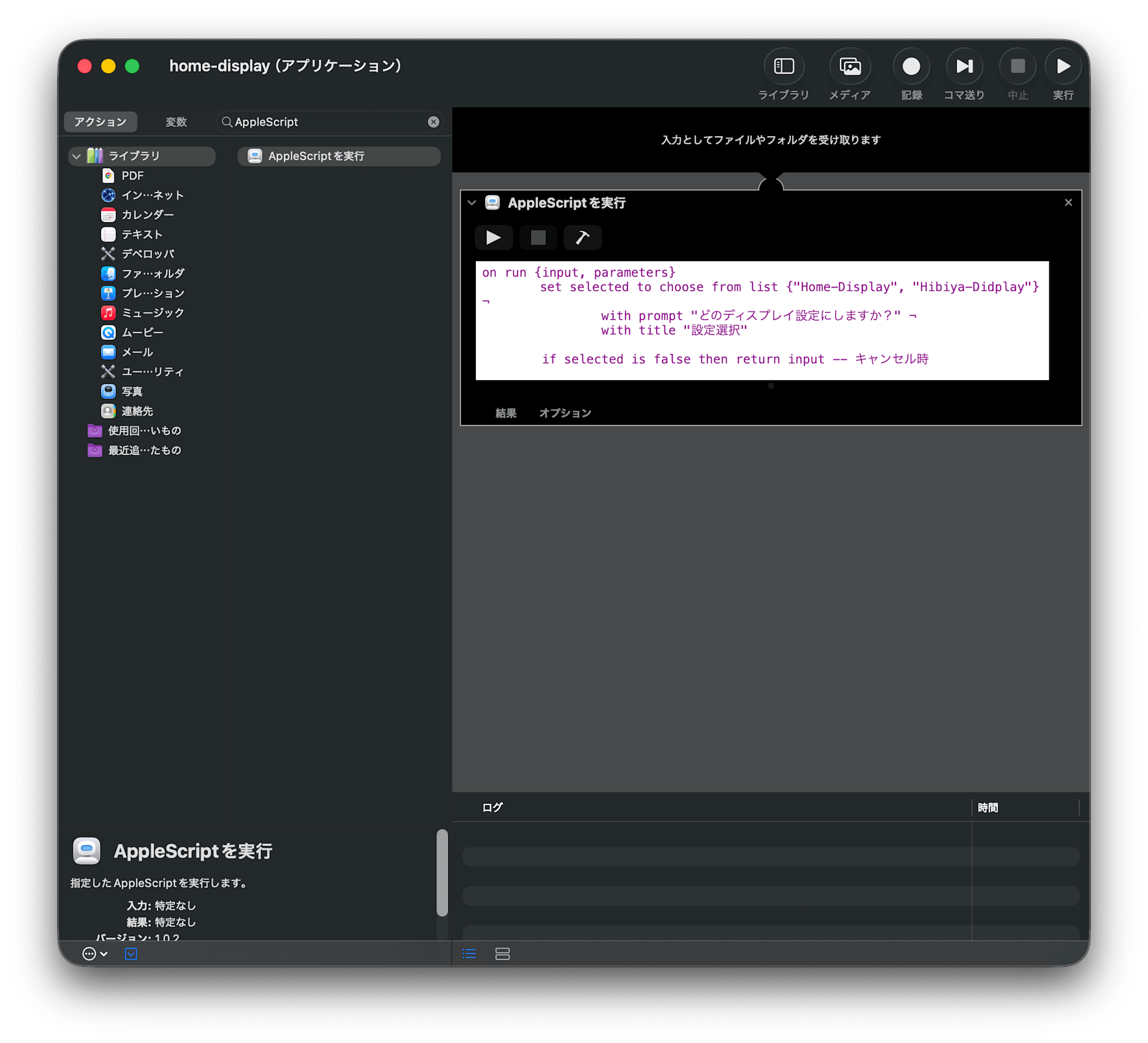Compile script with the hammer icon
The width and height of the screenshot is (1148, 1043).
582,238
